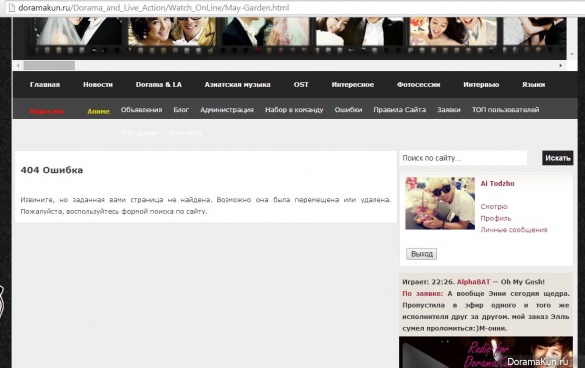Open the Ошибки link

tap(348, 110)
